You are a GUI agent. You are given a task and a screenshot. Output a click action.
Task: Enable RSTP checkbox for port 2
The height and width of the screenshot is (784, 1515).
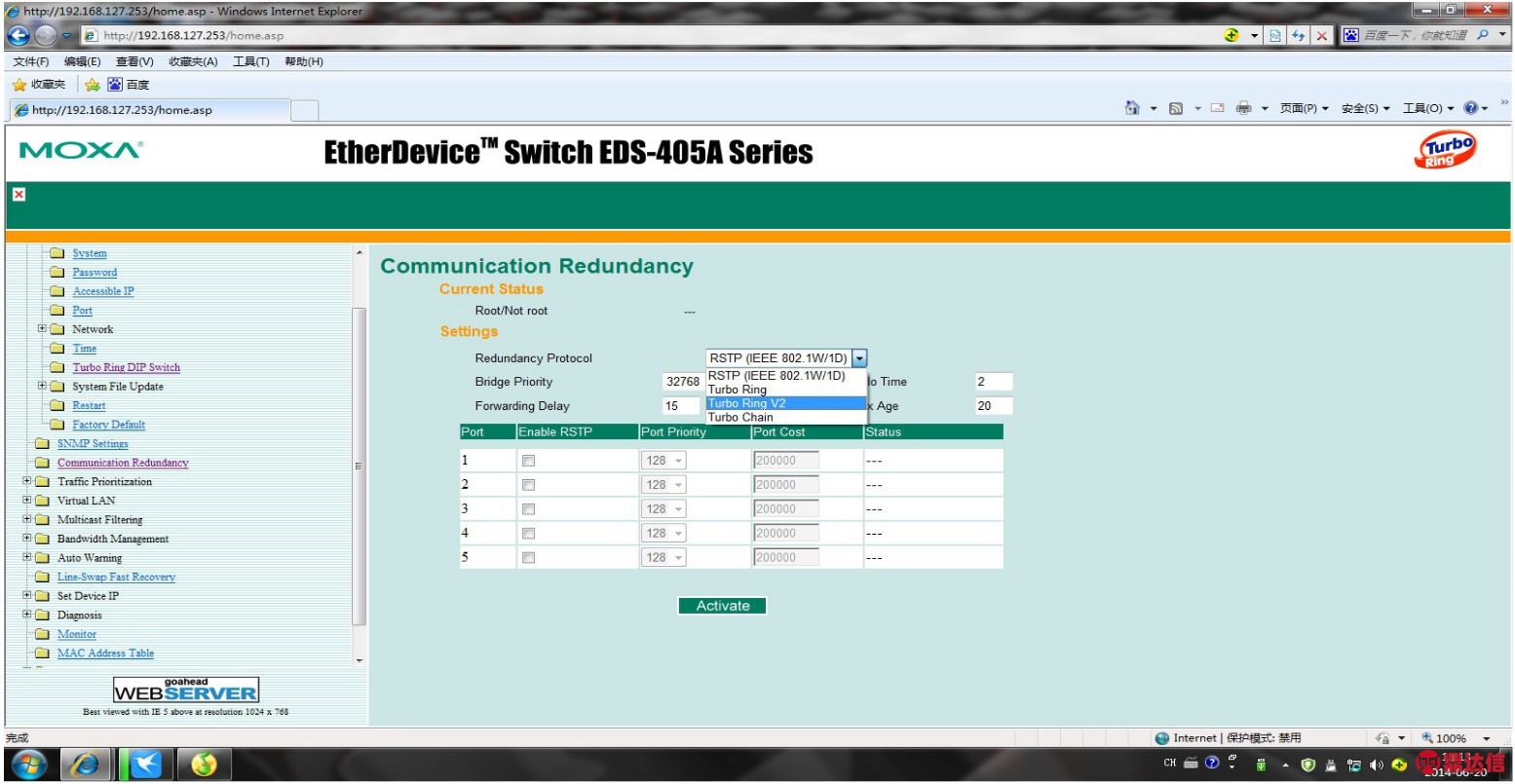coord(528,485)
